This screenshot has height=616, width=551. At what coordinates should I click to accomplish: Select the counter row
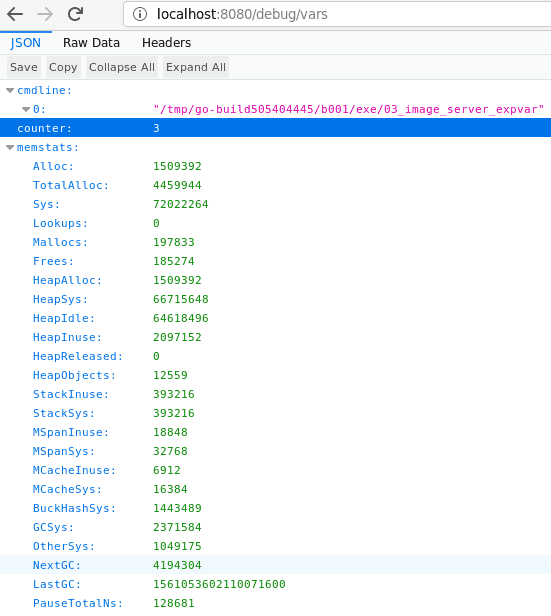(275, 128)
